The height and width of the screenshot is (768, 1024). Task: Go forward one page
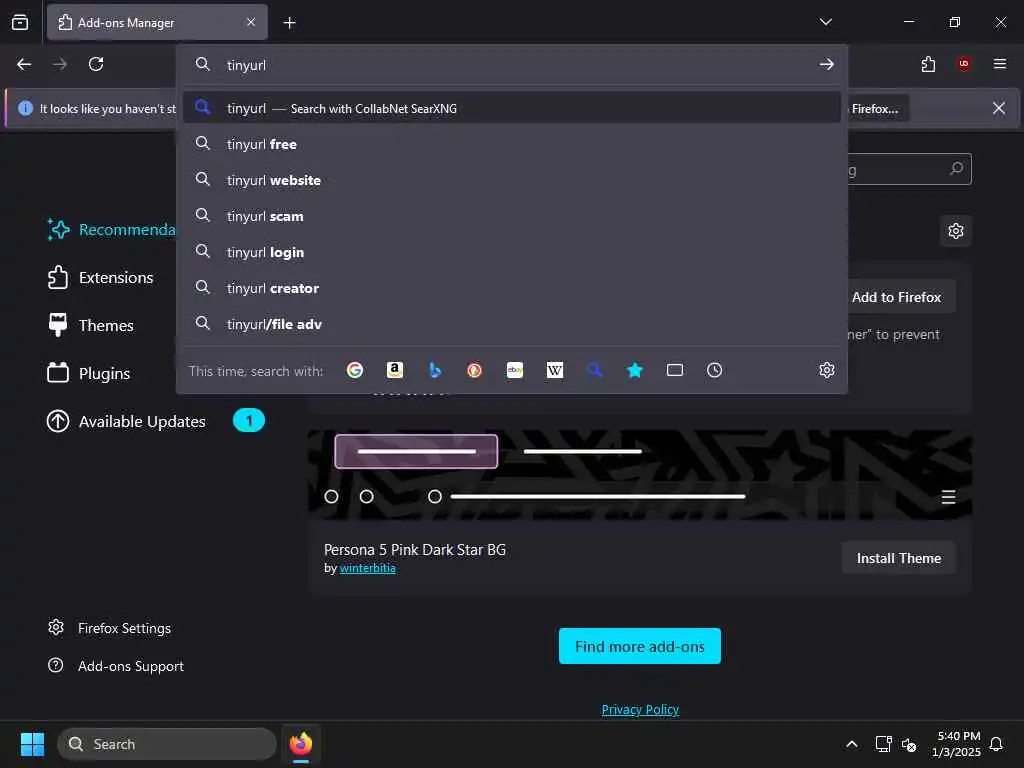point(60,64)
